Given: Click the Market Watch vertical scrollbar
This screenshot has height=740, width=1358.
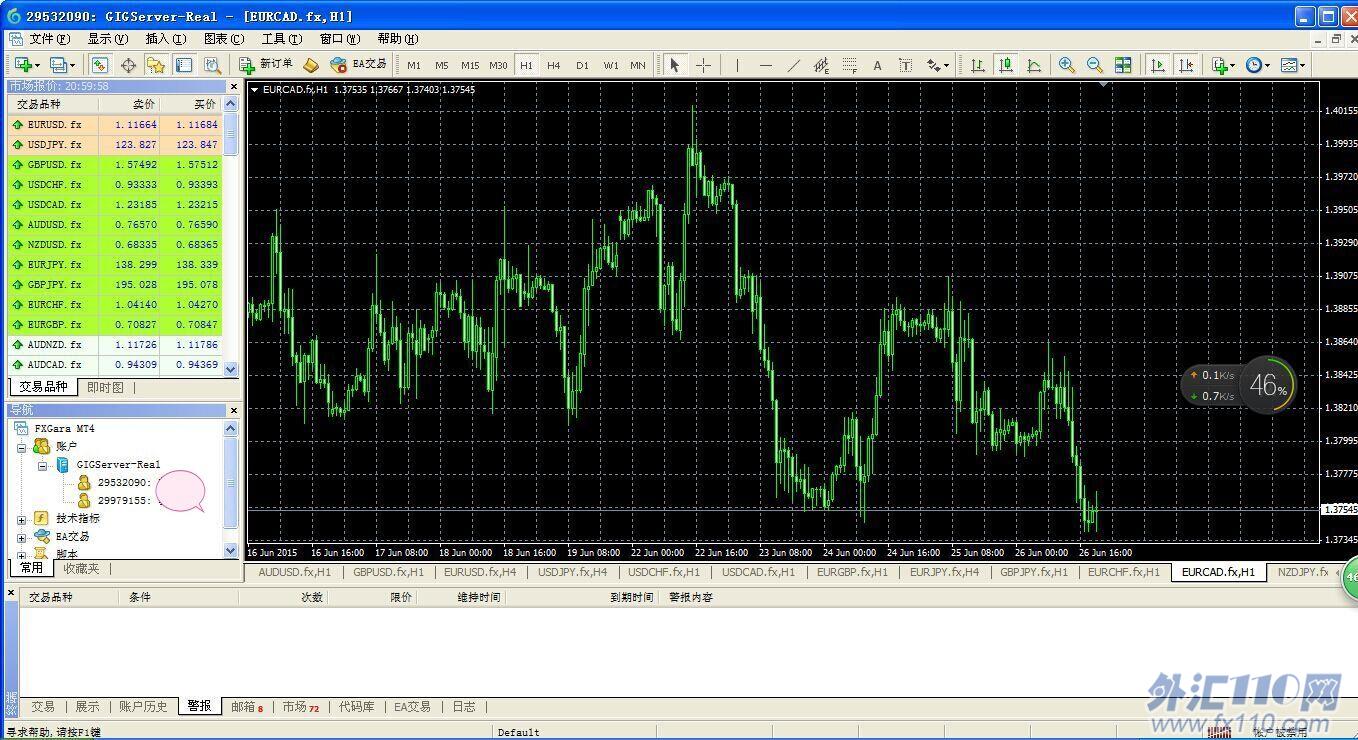Looking at the screenshot, I should [231, 236].
